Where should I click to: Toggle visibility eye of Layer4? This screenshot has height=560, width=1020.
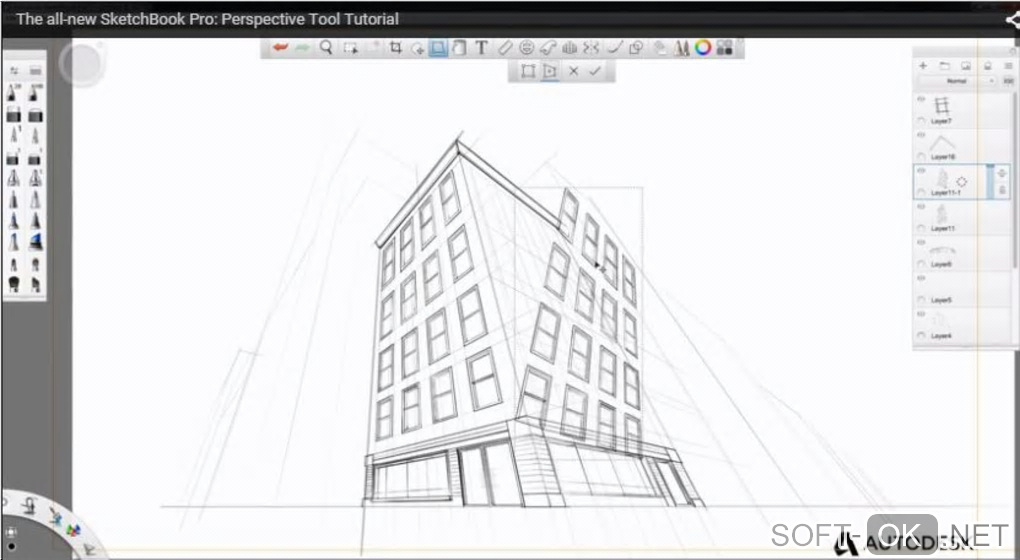[x=921, y=313]
